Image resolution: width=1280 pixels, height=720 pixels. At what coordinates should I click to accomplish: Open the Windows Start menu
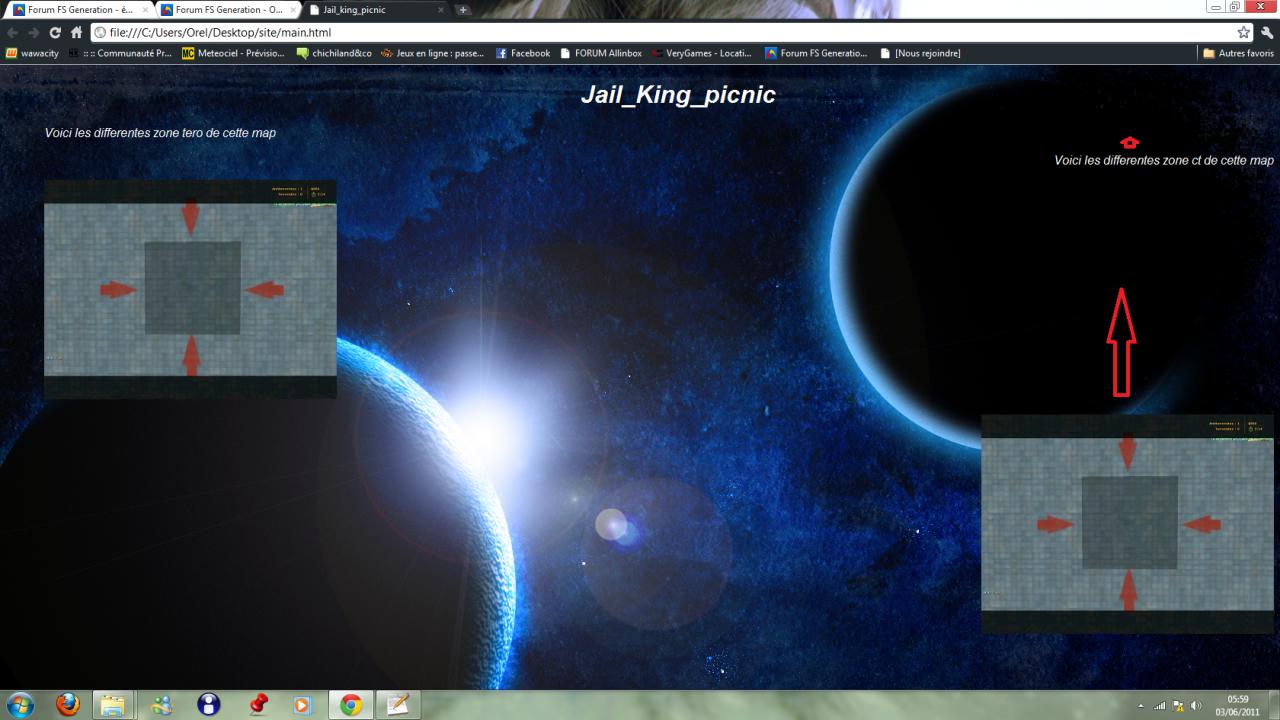(20, 705)
